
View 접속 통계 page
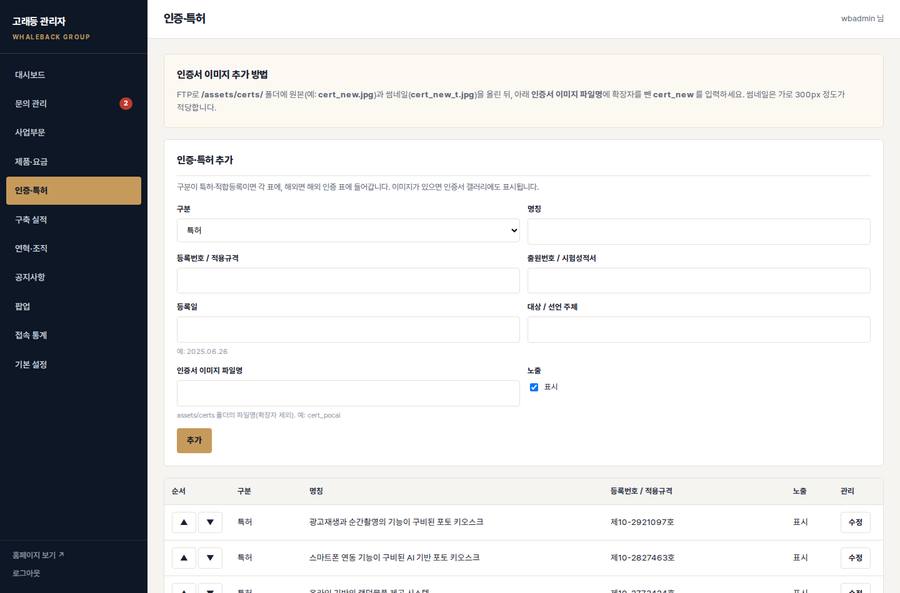[x=73, y=335]
